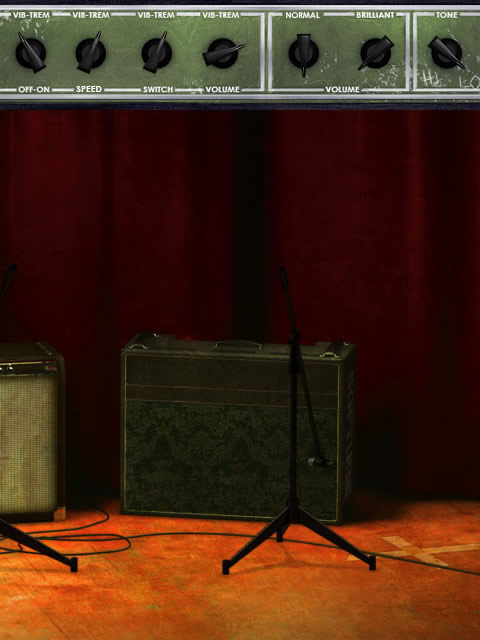Image resolution: width=480 pixels, height=640 pixels.
Task: Flip the VIB-TREM SWITCH knob
Action: tap(156, 53)
